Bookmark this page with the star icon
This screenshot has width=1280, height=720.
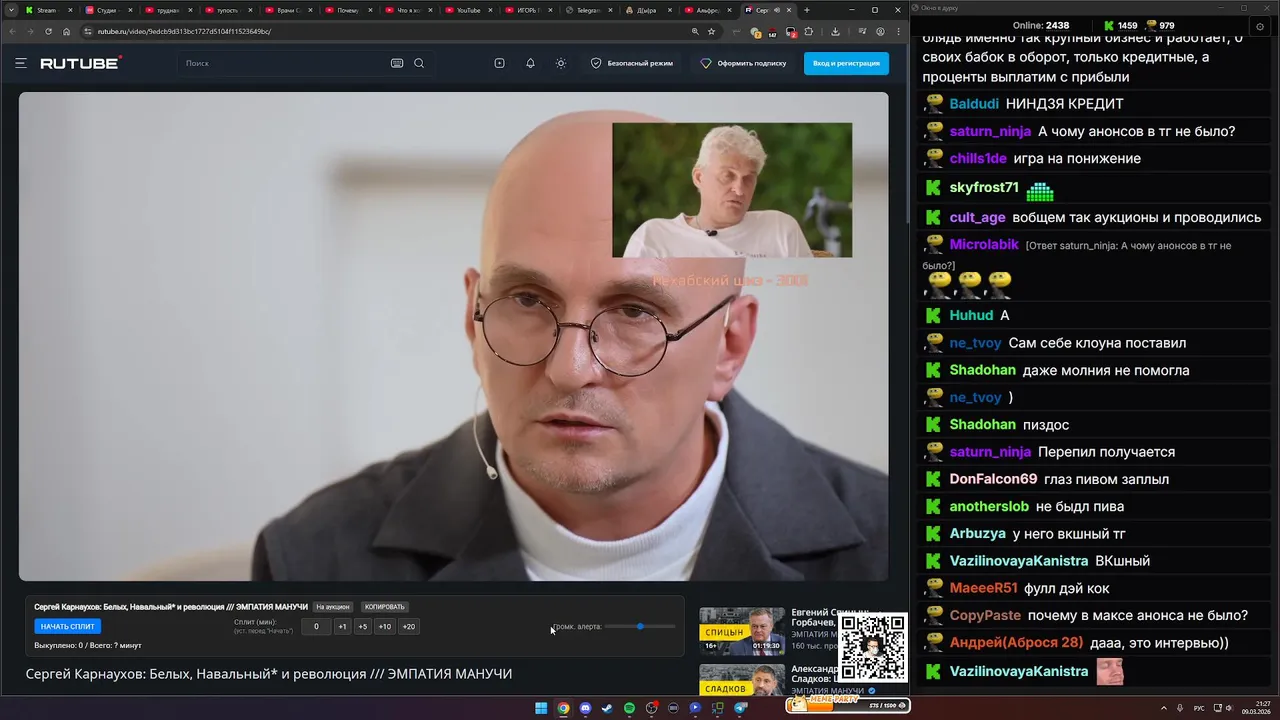[712, 31]
